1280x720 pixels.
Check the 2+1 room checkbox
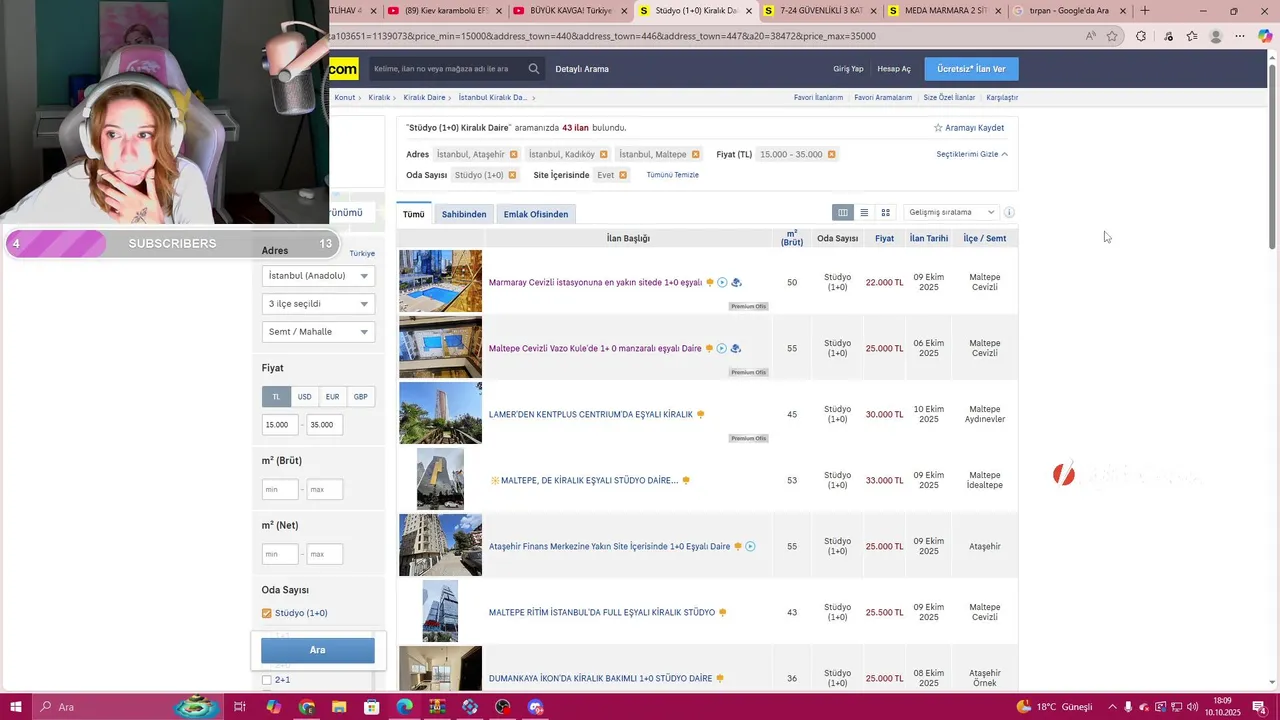pyautogui.click(x=267, y=680)
